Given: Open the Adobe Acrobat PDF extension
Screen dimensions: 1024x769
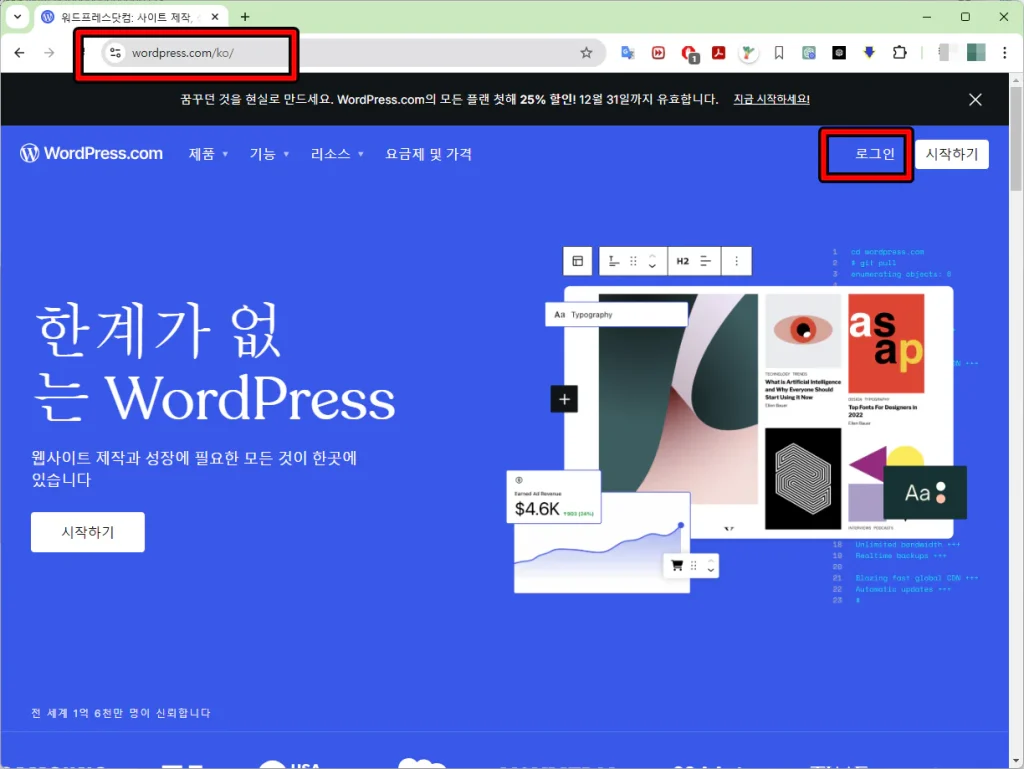Looking at the screenshot, I should 718,53.
